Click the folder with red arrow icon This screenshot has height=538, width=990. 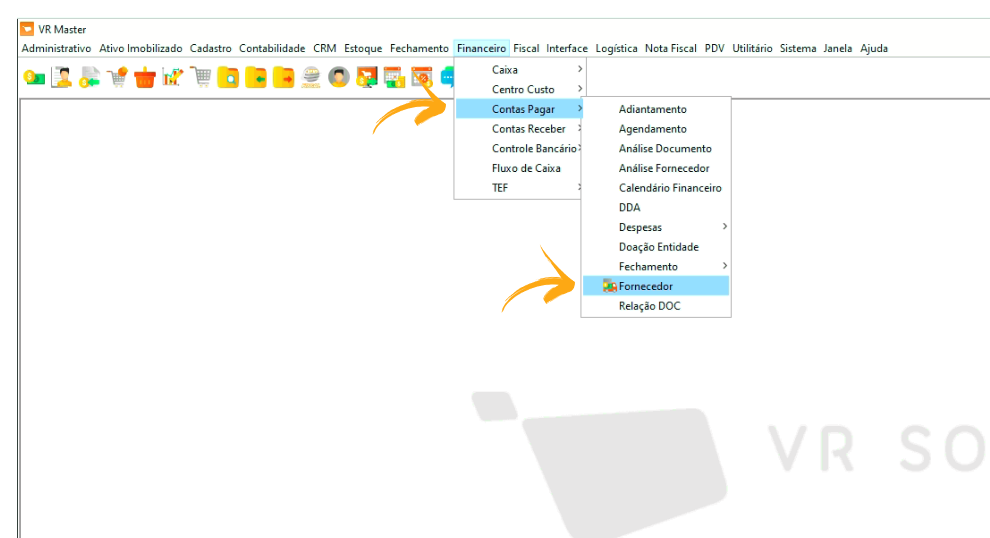tap(284, 77)
